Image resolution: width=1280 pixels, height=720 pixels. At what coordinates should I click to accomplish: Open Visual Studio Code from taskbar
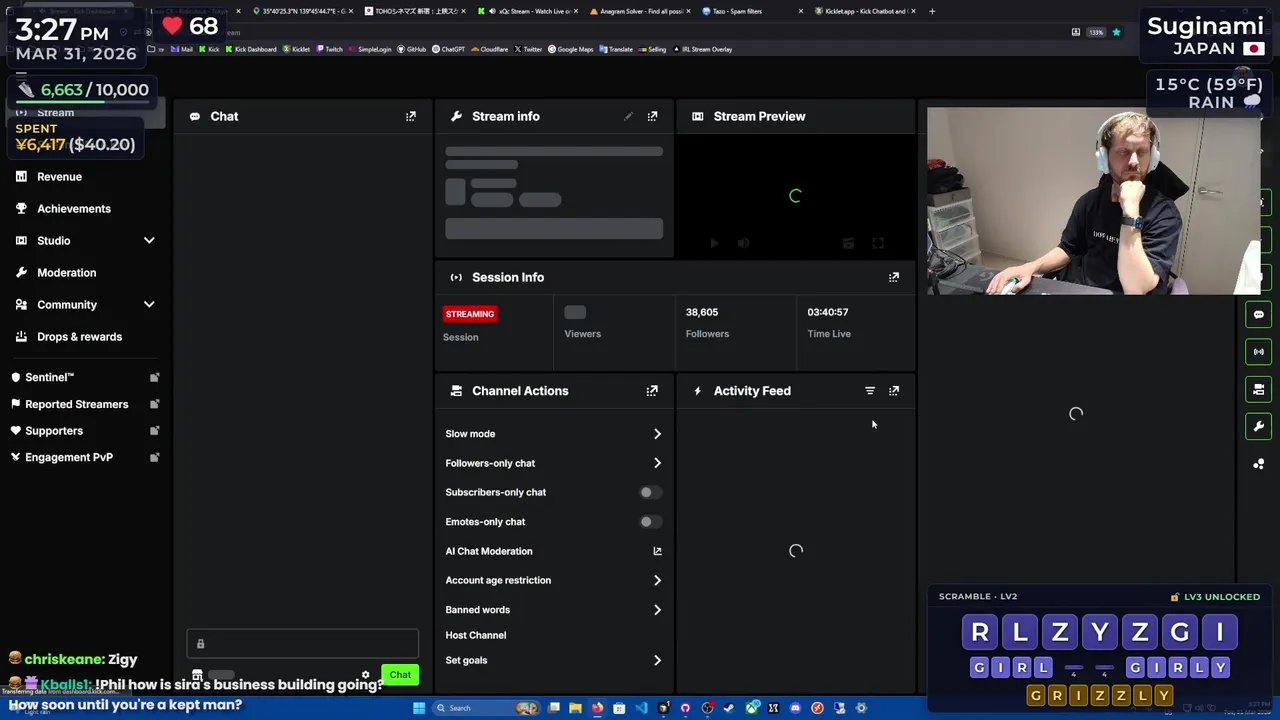[x=641, y=708]
